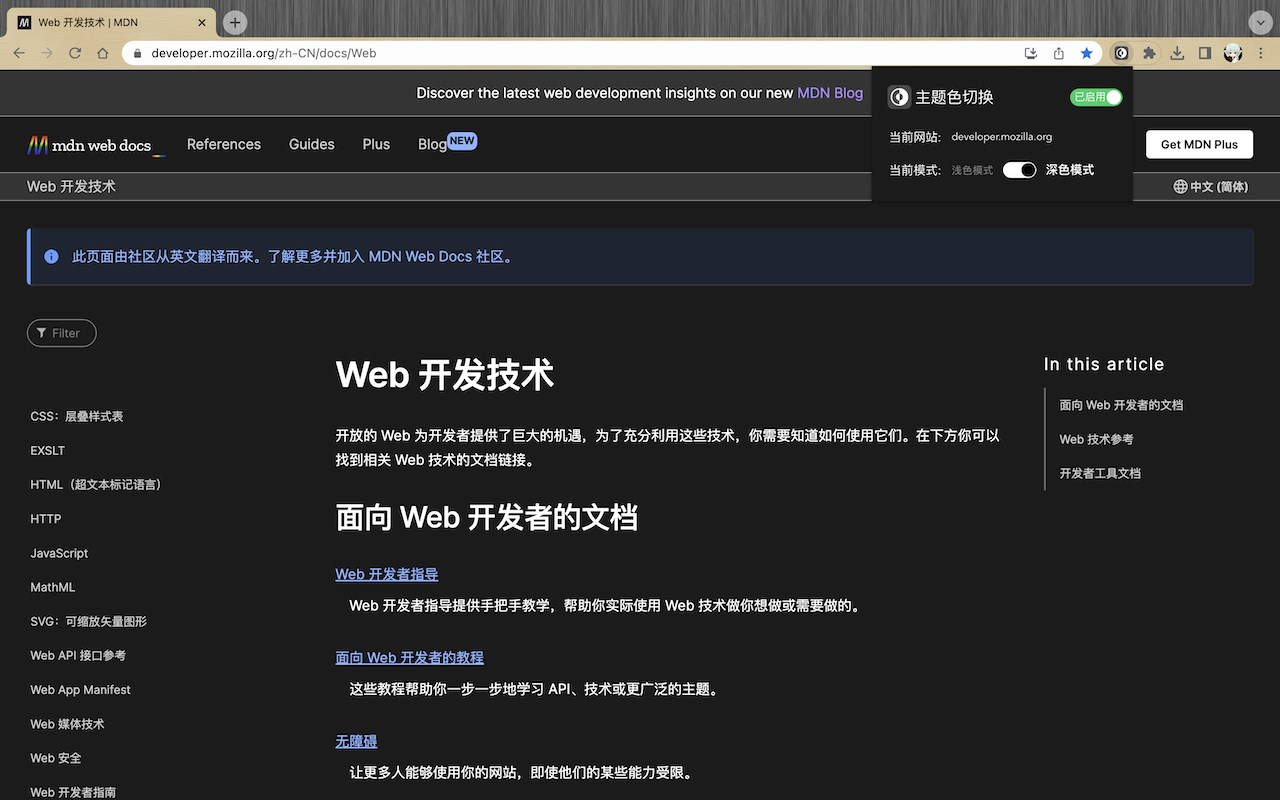Jump to Web 技术参考 in article outline
The width and height of the screenshot is (1280, 800).
(x=1096, y=439)
